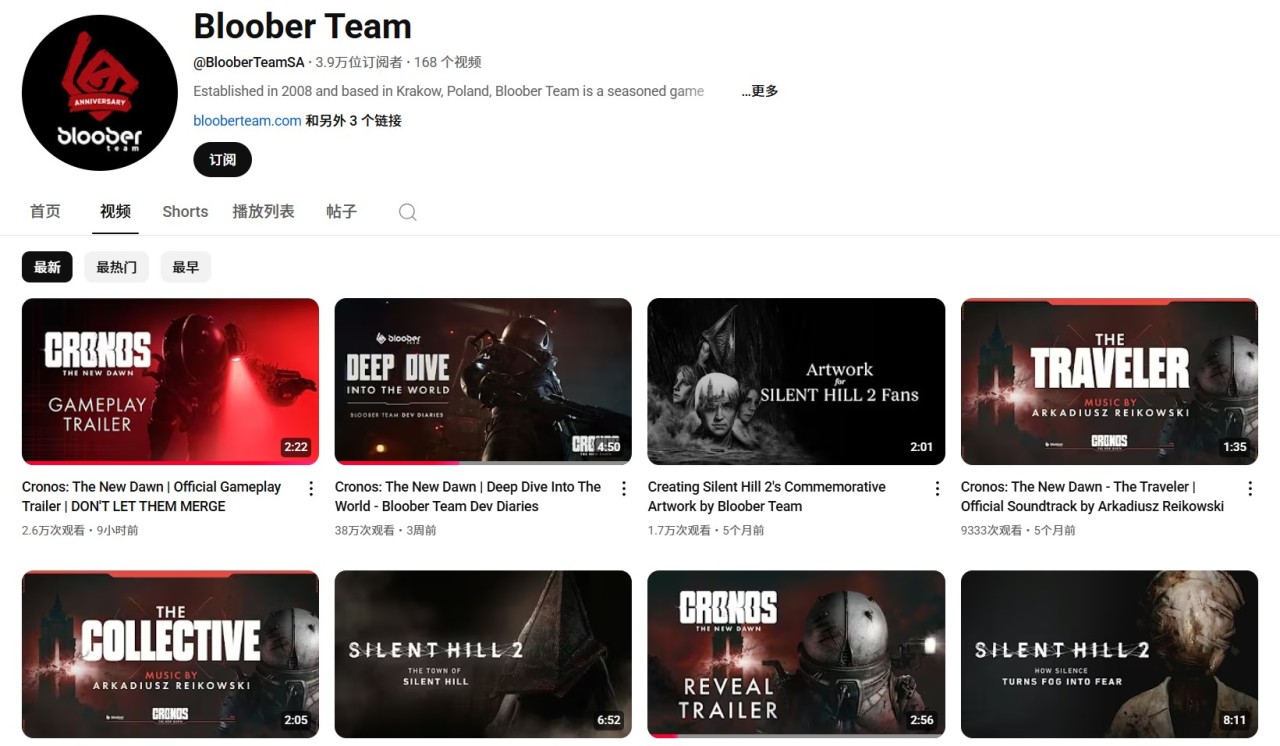Screen dimensions: 1280x746
Task: Subscribe using the 订阅 button
Action: click(222, 160)
